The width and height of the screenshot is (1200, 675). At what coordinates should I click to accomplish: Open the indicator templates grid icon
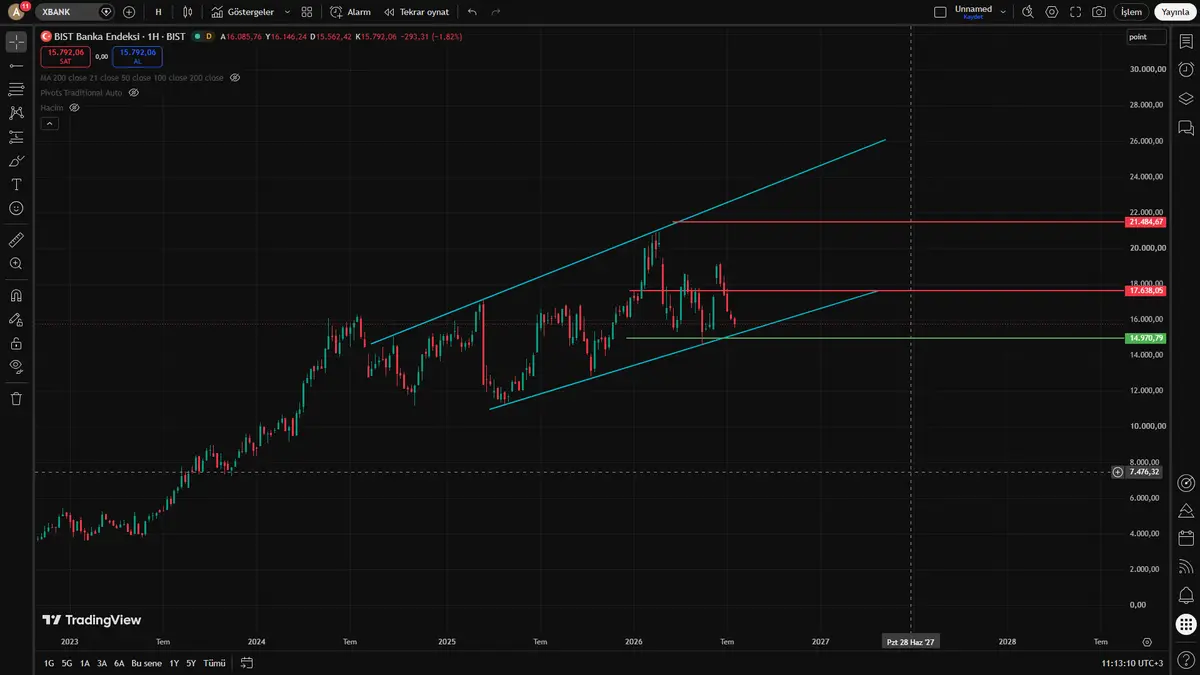click(307, 12)
